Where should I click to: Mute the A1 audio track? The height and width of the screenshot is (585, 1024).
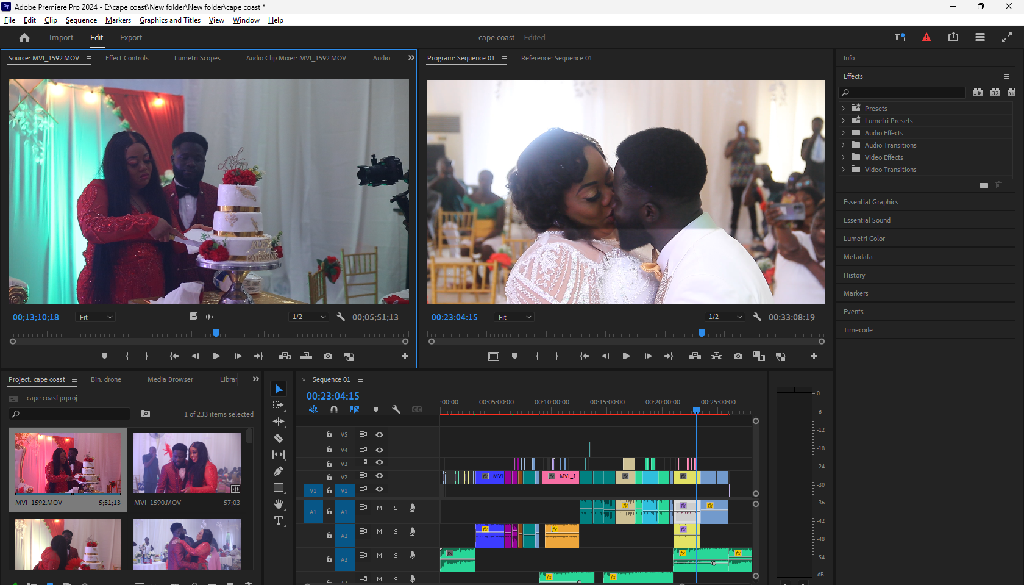[x=380, y=508]
